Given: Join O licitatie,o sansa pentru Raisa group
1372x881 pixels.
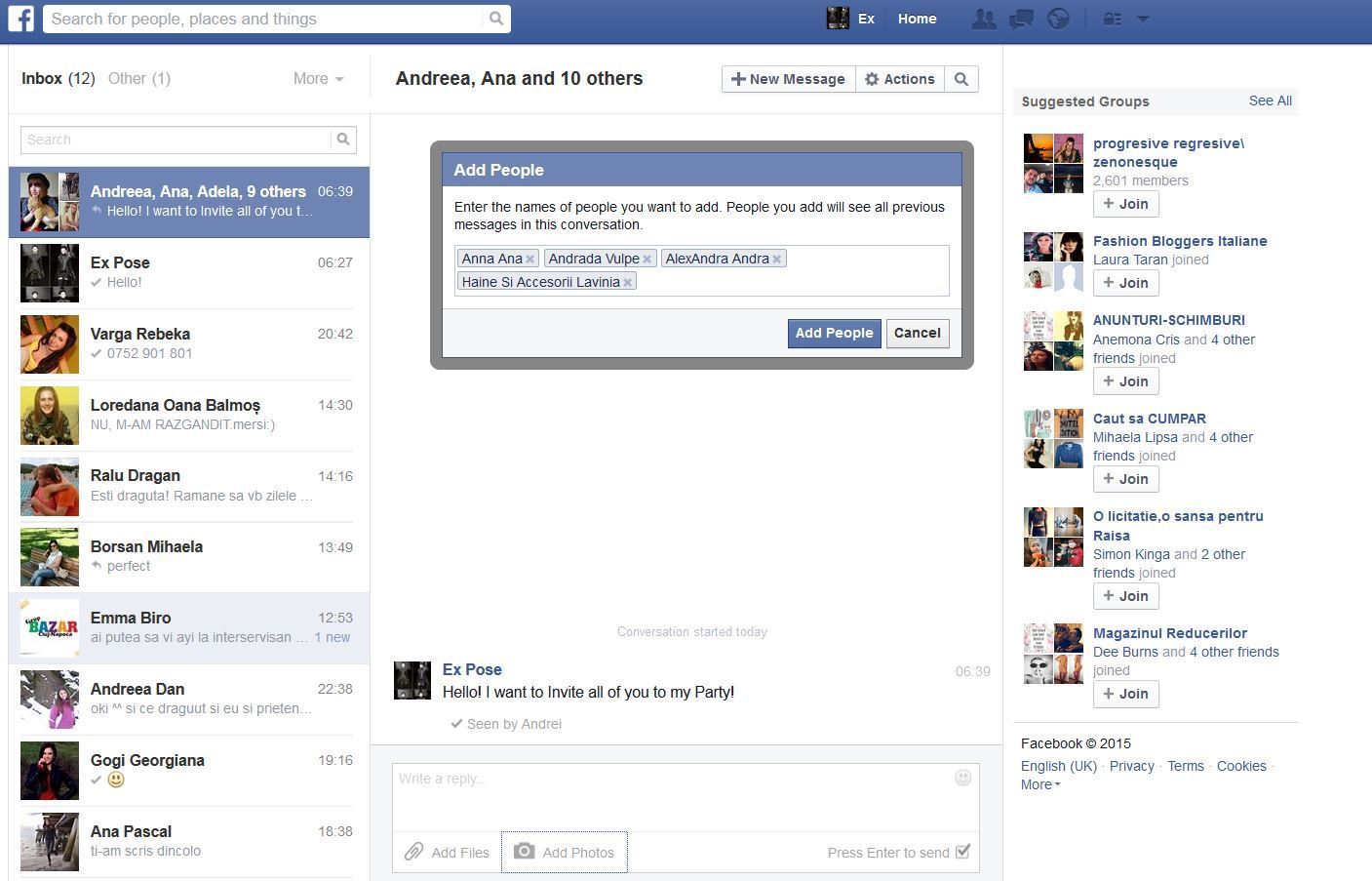Looking at the screenshot, I should [x=1126, y=596].
